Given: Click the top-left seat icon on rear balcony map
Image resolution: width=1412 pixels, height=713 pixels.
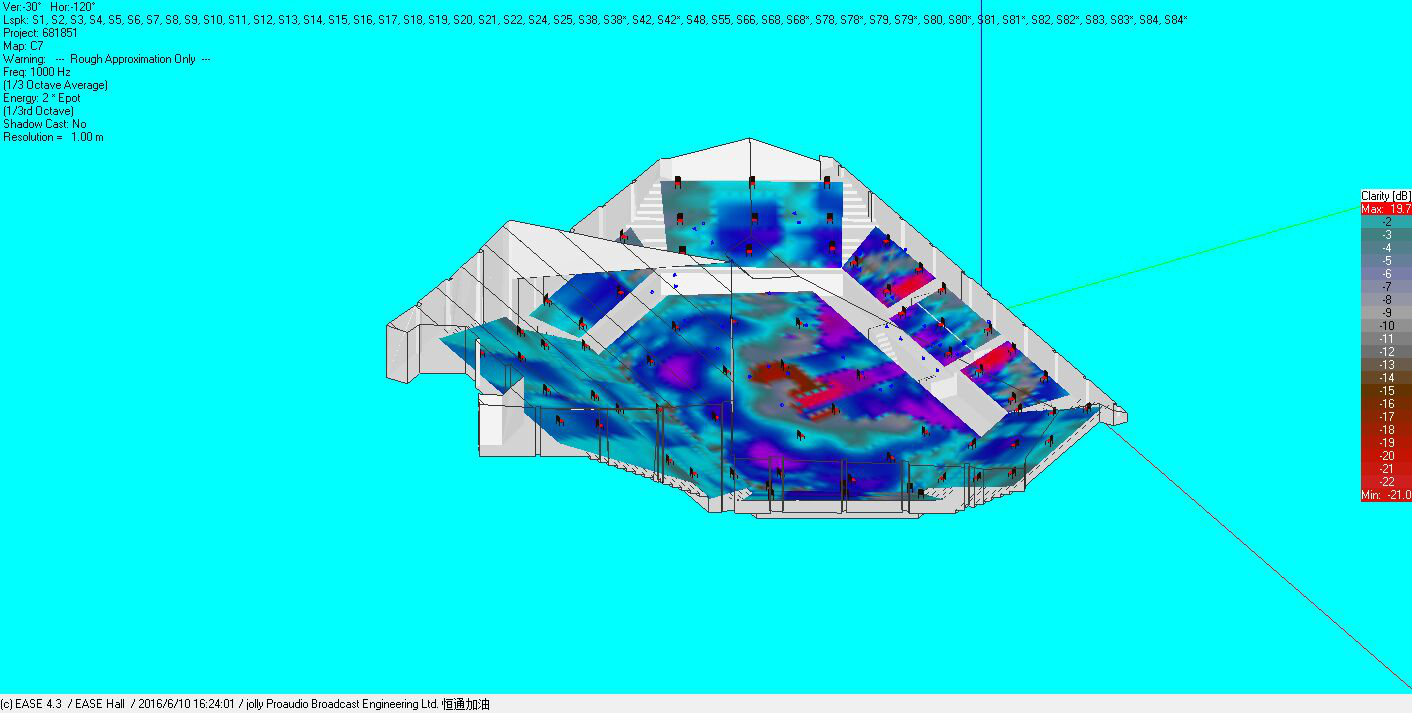Looking at the screenshot, I should (x=677, y=182).
